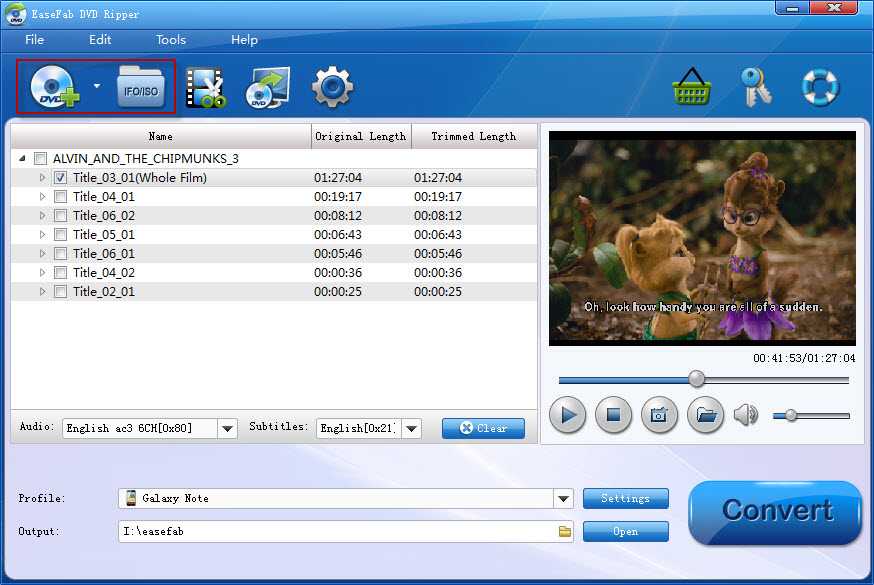874x585 pixels.
Task: Expand the Title_03_01(Whole Film) row
Action: tap(42, 178)
